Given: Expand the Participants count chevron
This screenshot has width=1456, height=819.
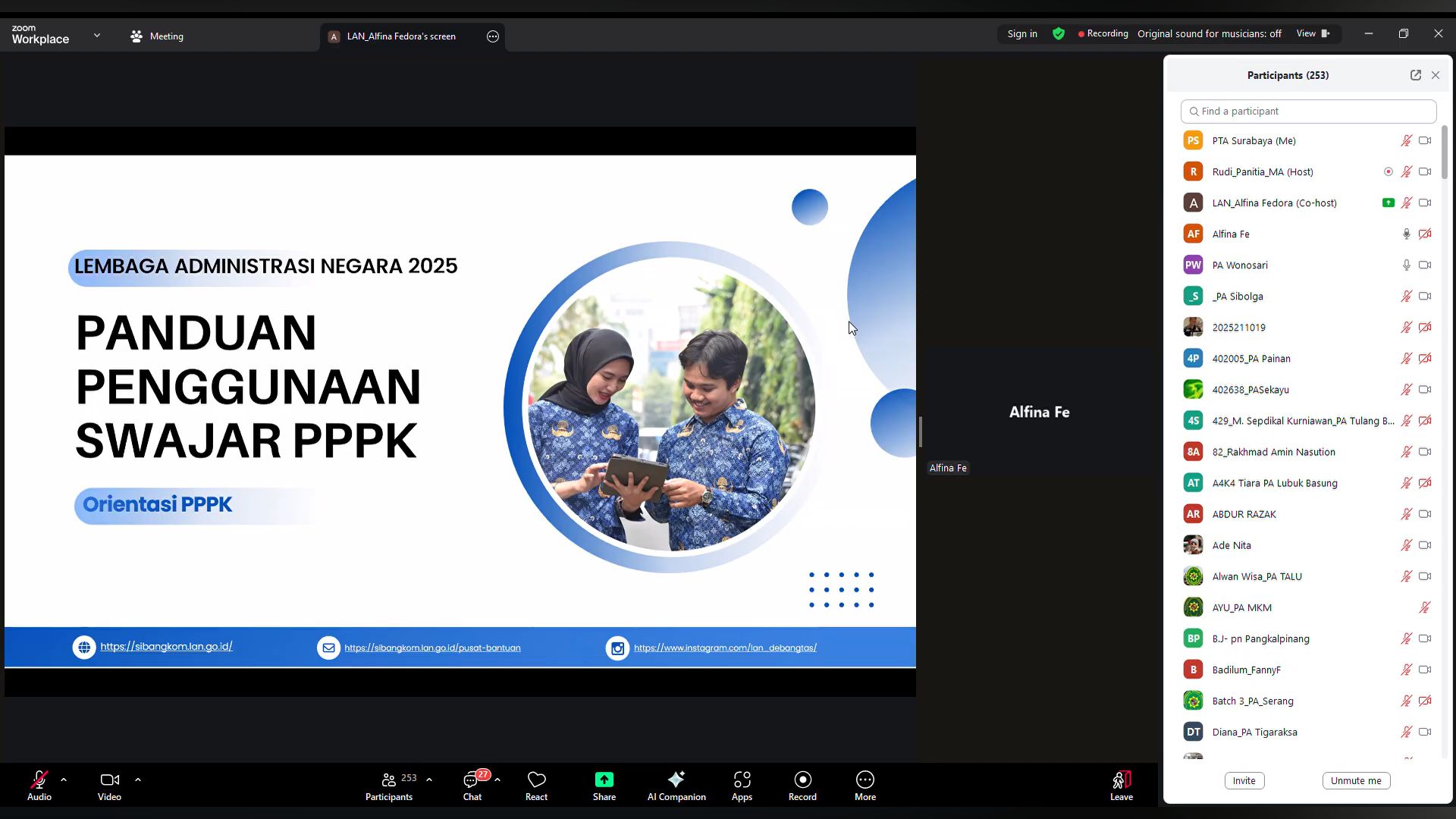Looking at the screenshot, I should pos(429,779).
